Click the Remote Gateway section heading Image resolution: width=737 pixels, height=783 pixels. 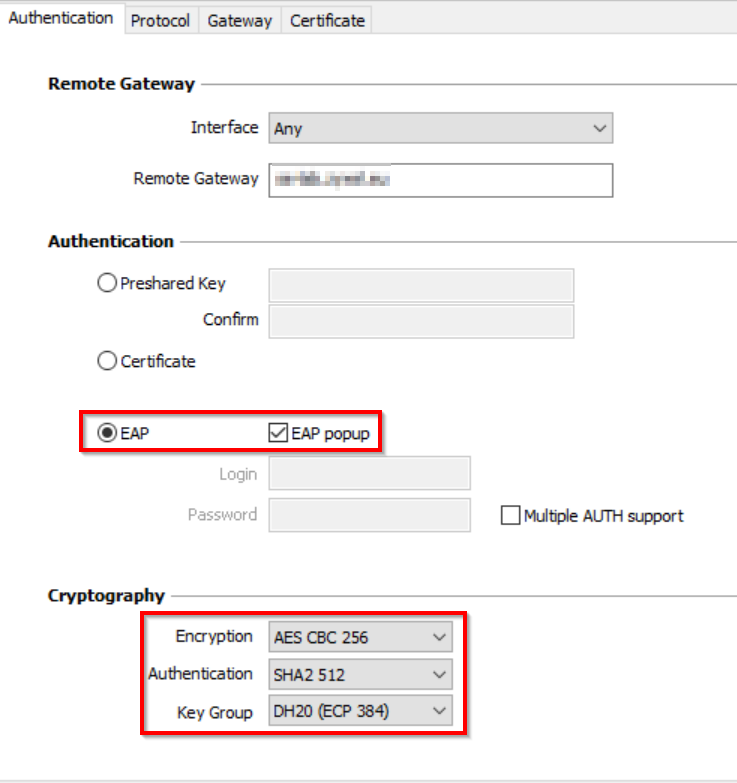[121, 85]
